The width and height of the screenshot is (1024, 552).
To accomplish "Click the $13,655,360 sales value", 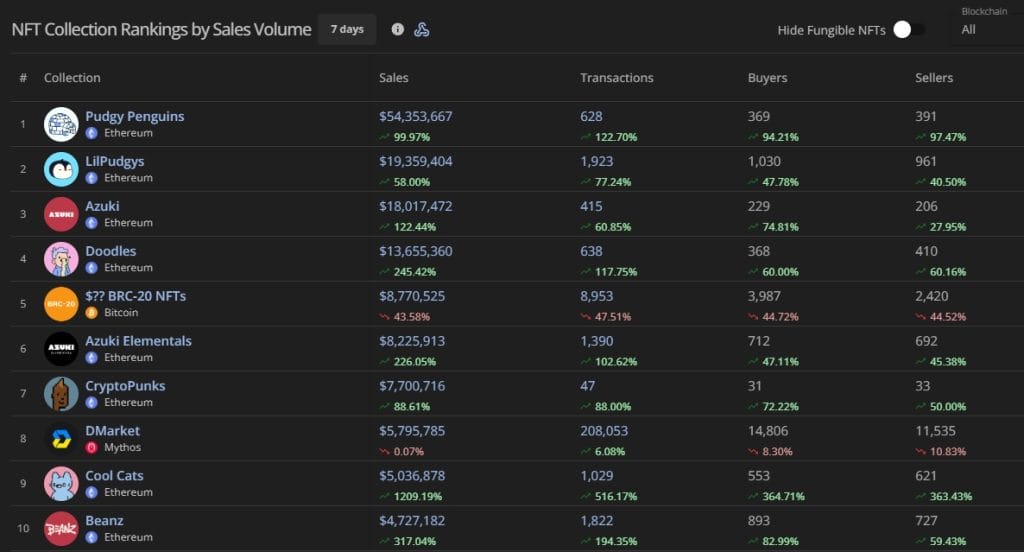I will click(415, 252).
